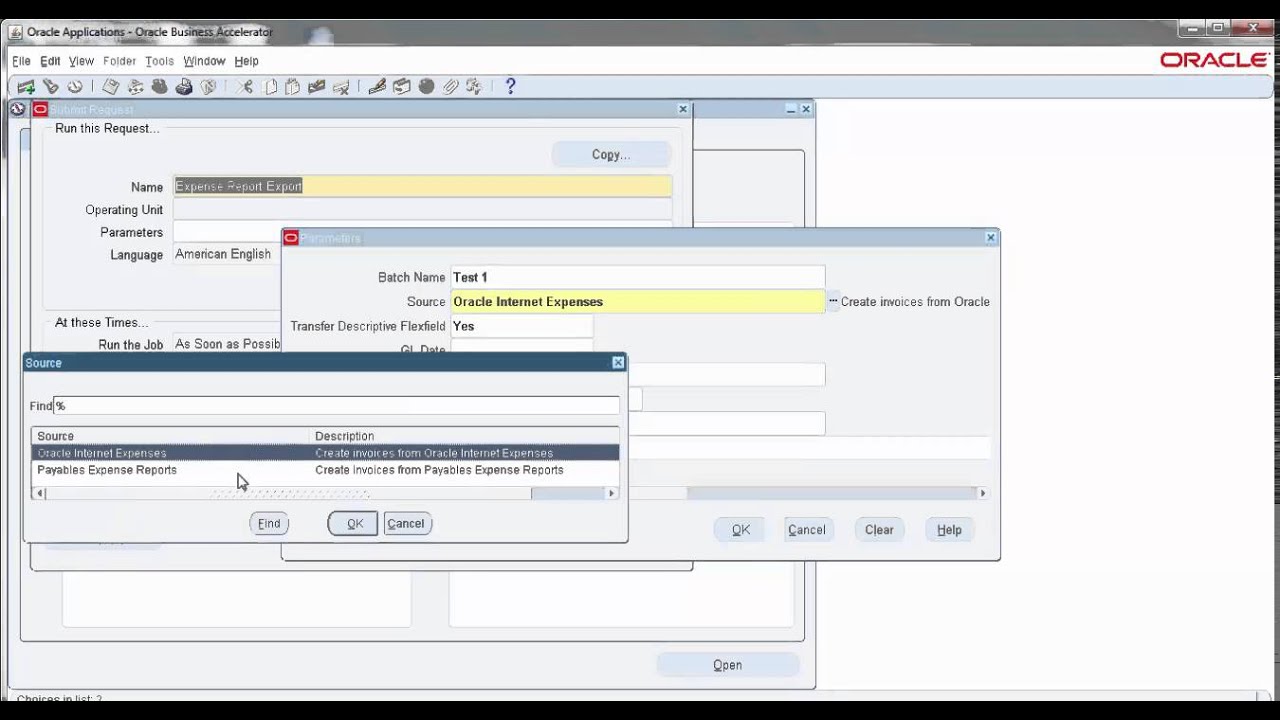Image resolution: width=1280 pixels, height=720 pixels.
Task: Click the Folder Tools toolbar icon
Action: pyautogui.click(x=474, y=87)
